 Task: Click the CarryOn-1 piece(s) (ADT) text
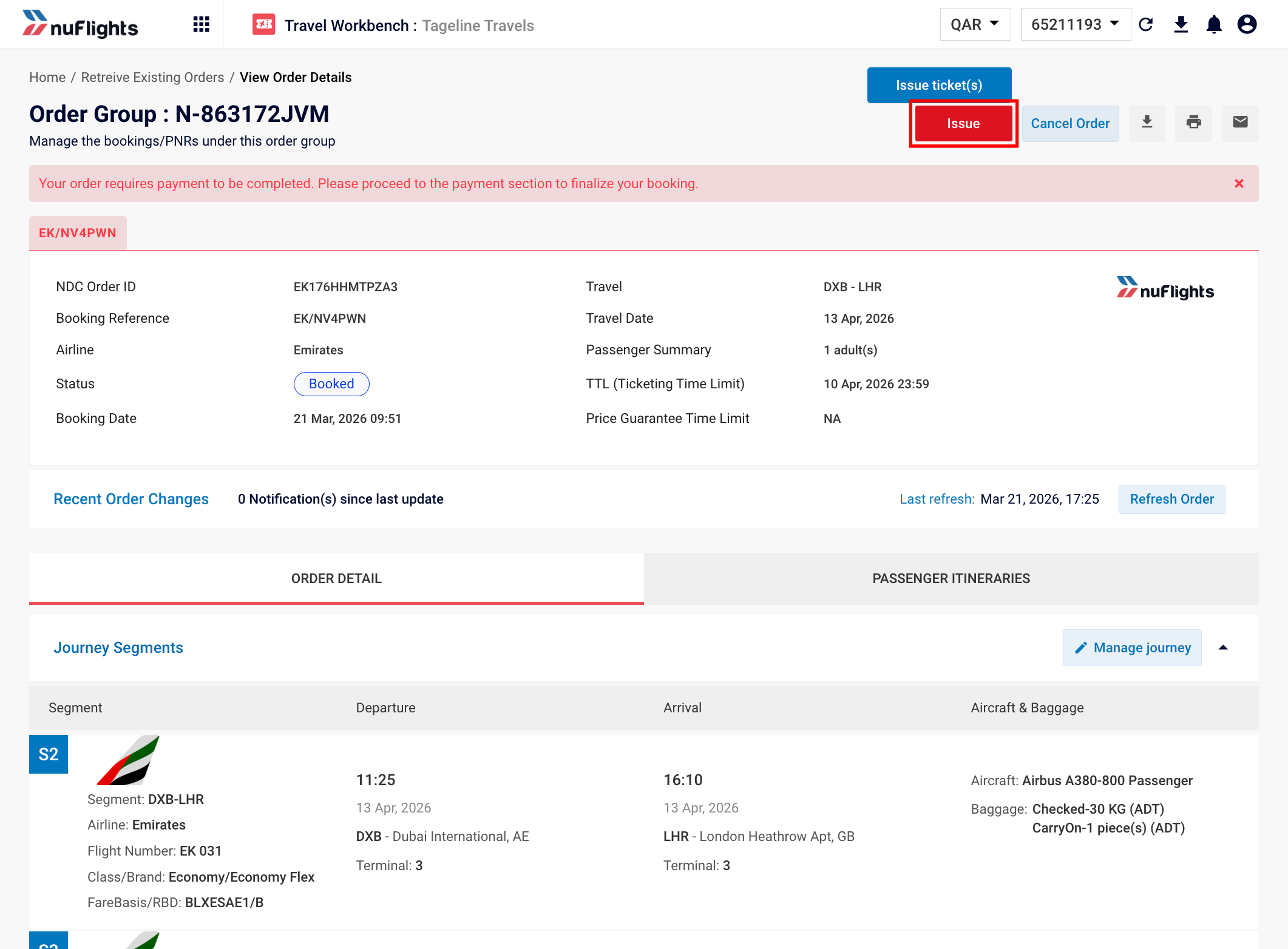click(x=1108, y=828)
